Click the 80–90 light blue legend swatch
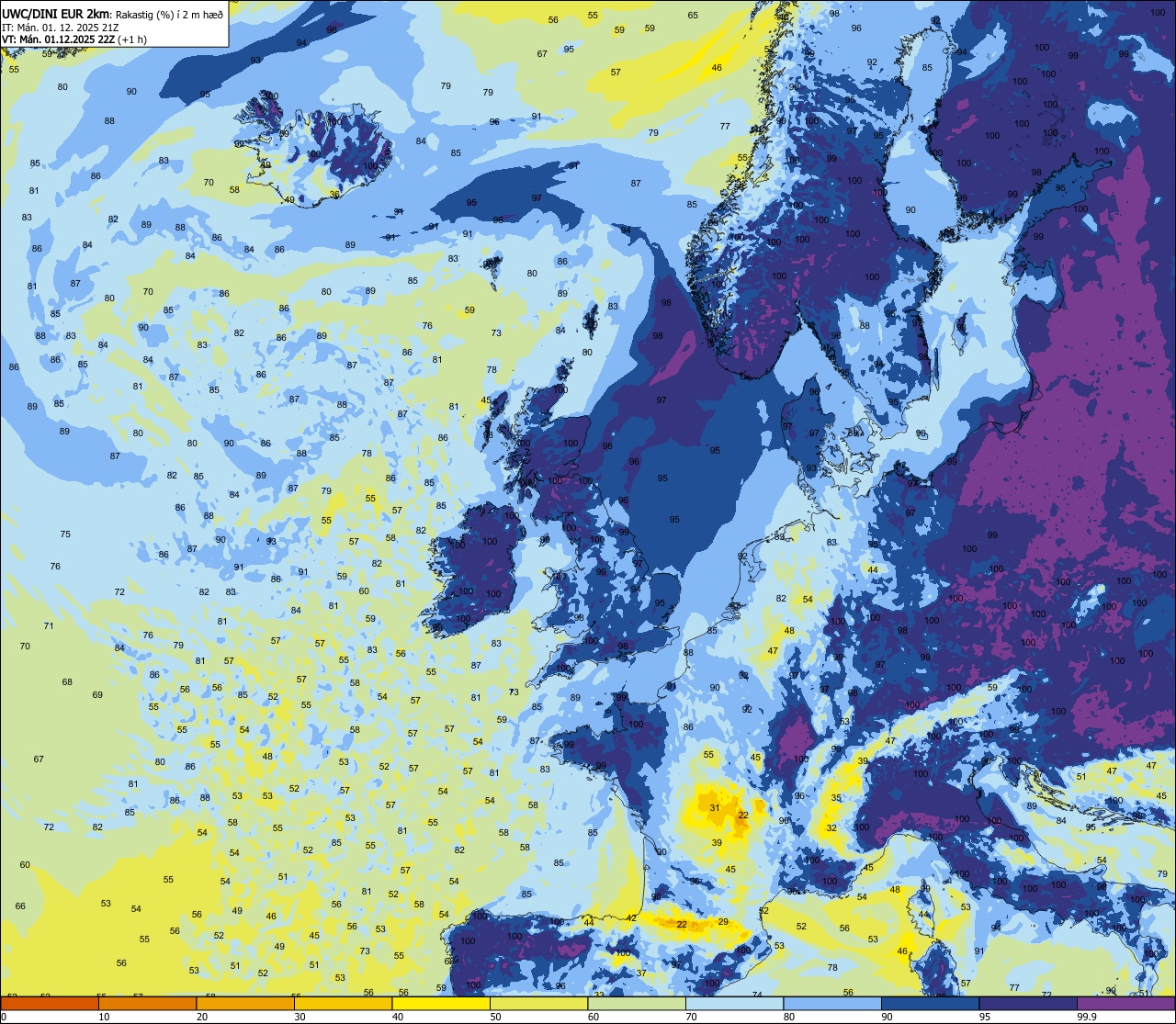1176x1024 pixels. pyautogui.click(x=832, y=1004)
